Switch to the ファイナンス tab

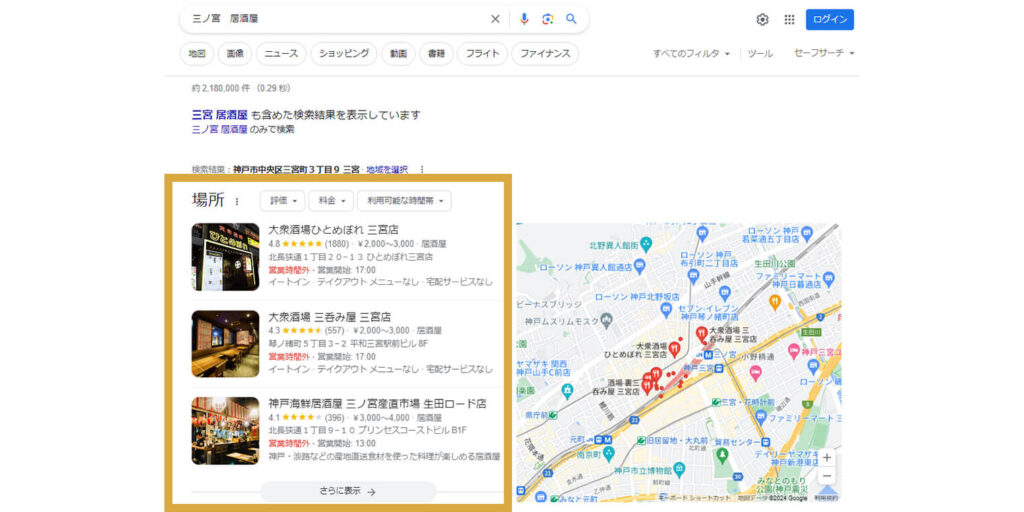[545, 54]
